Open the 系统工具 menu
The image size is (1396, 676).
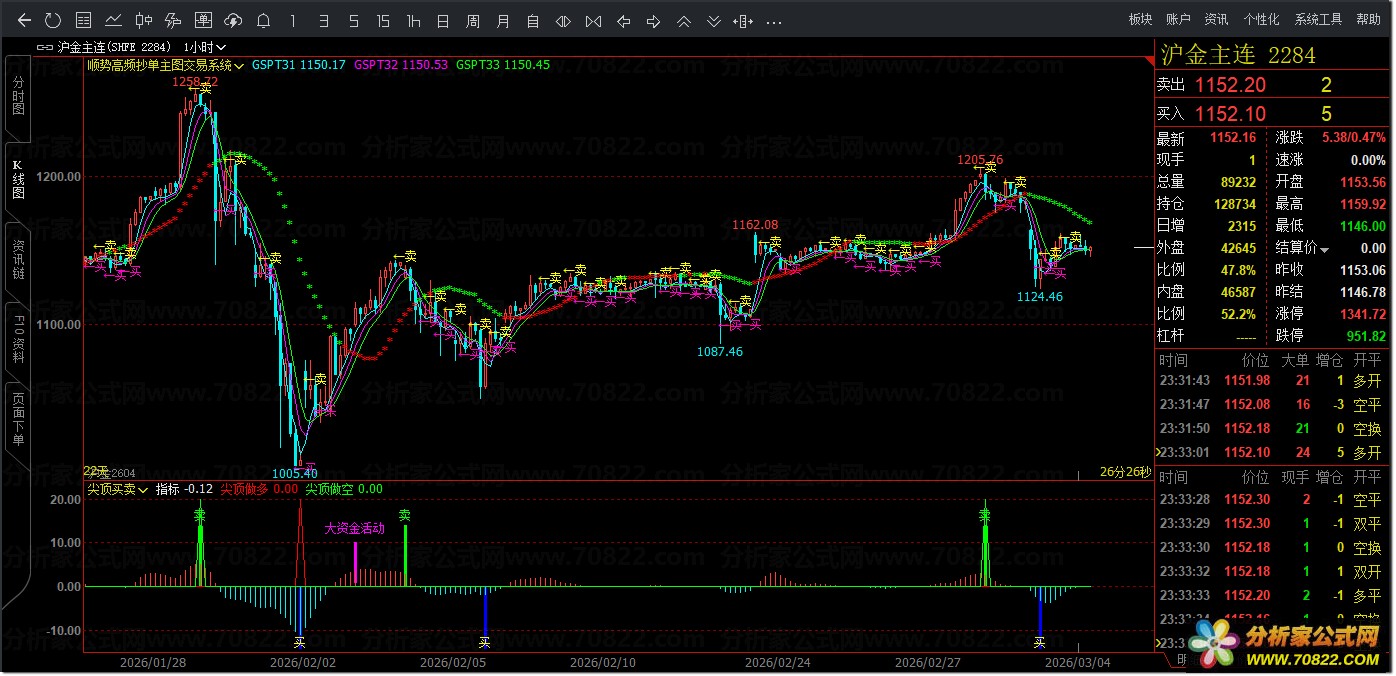coord(1318,20)
